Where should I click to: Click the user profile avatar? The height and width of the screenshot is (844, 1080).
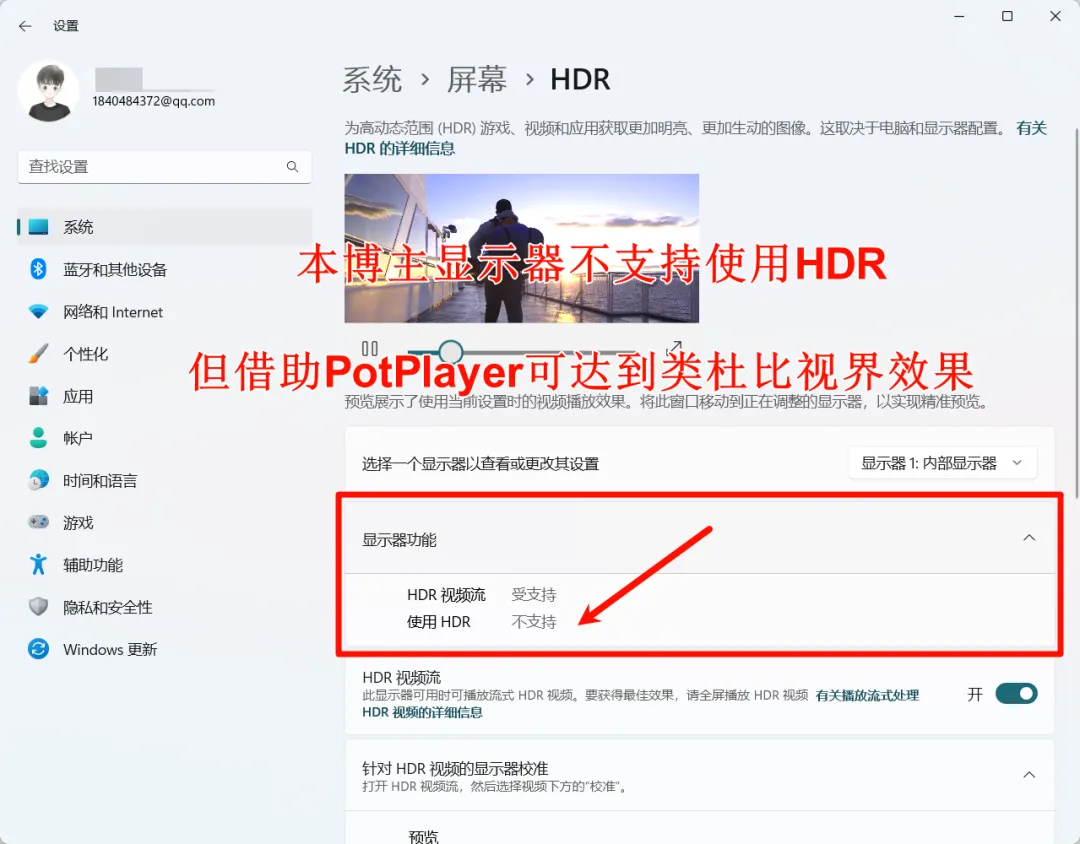point(48,91)
